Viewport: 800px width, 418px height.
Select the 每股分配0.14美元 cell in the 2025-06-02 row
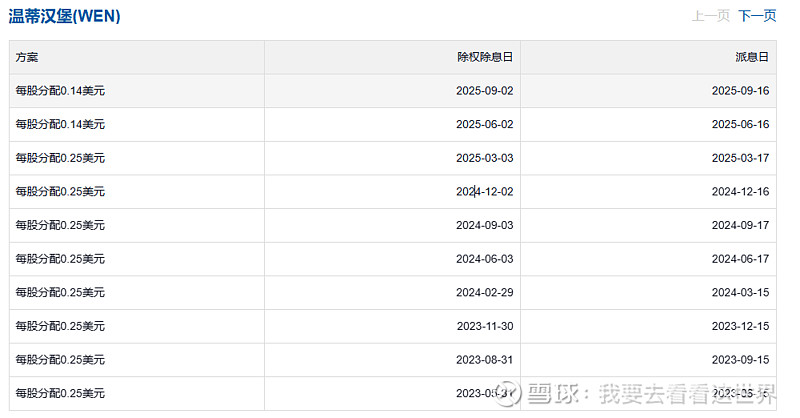tap(60, 125)
